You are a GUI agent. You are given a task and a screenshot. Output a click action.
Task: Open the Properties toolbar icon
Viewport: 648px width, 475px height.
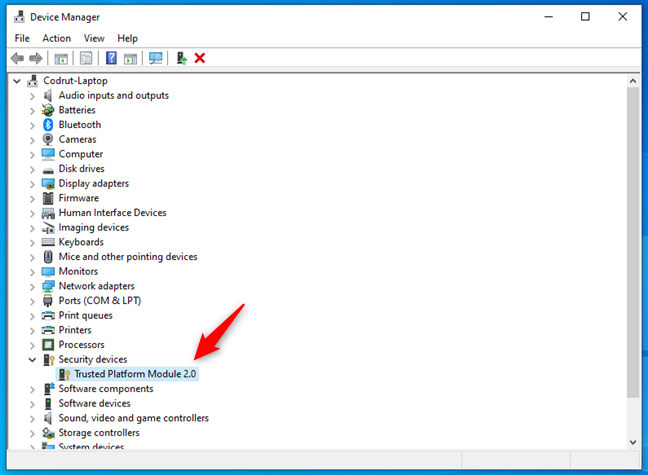tap(86, 58)
